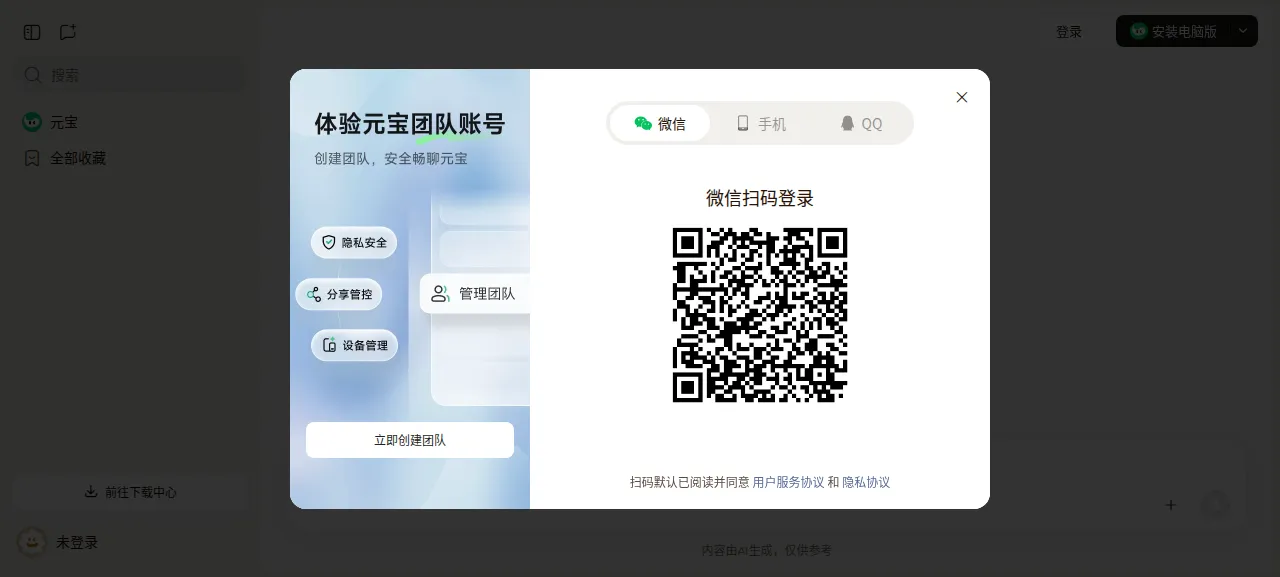Toggle the sidebar panel icon

tap(32, 32)
